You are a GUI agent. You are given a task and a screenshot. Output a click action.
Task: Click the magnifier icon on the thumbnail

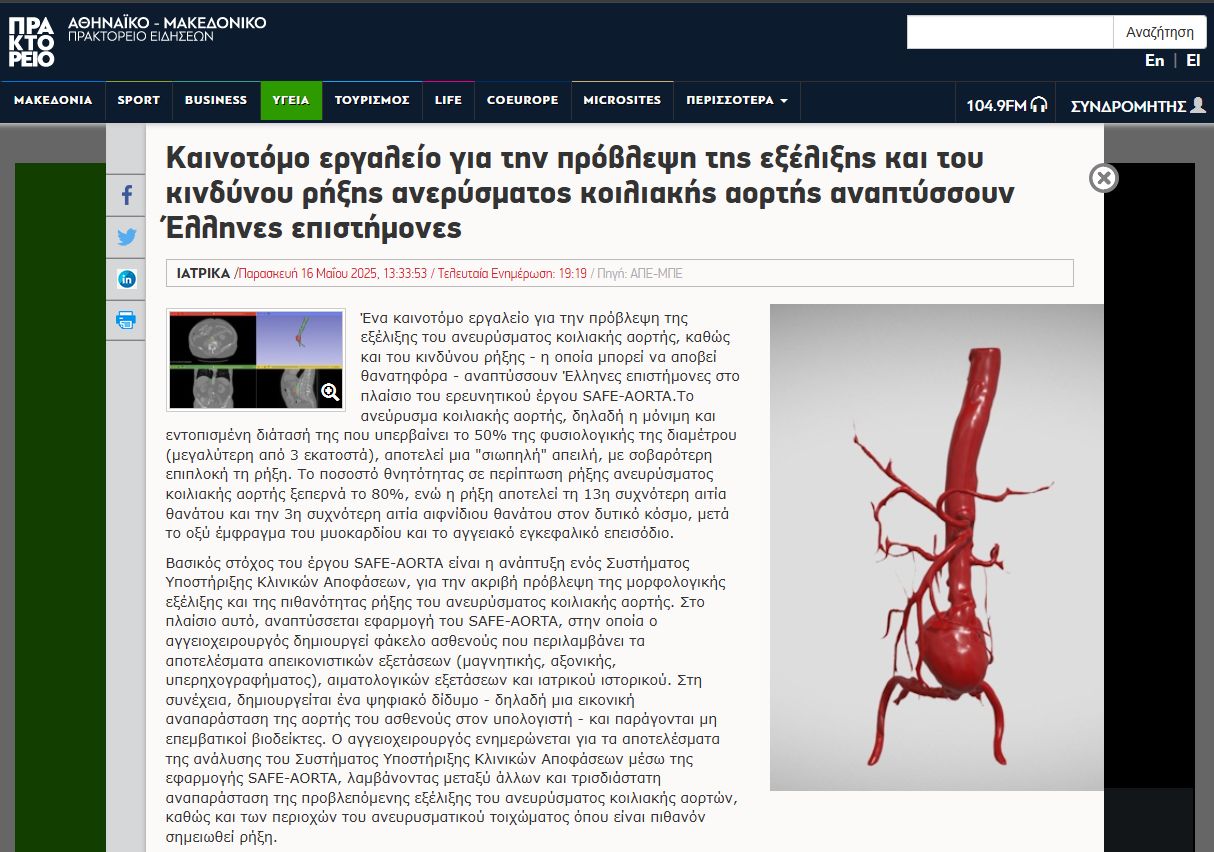coord(330,392)
